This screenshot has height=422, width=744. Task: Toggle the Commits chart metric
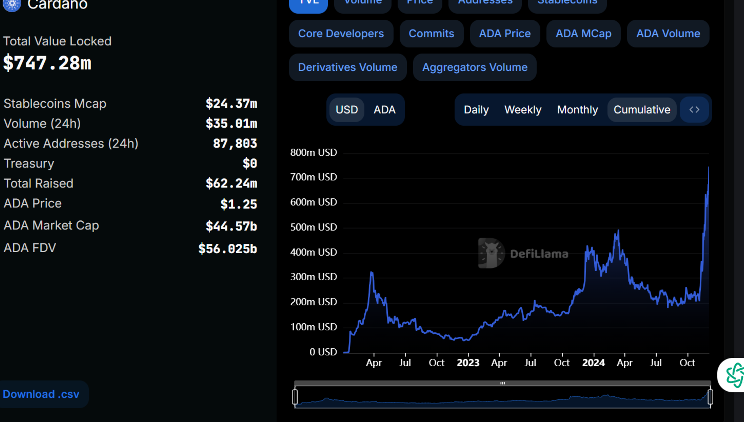431,34
